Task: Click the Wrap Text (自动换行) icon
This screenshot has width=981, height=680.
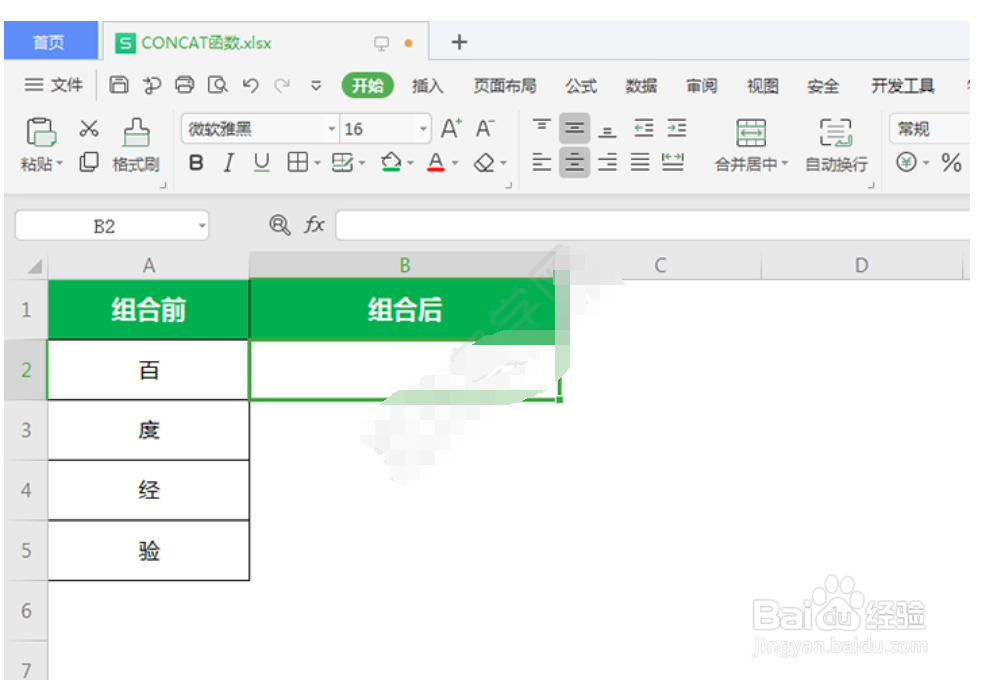Action: 835,143
